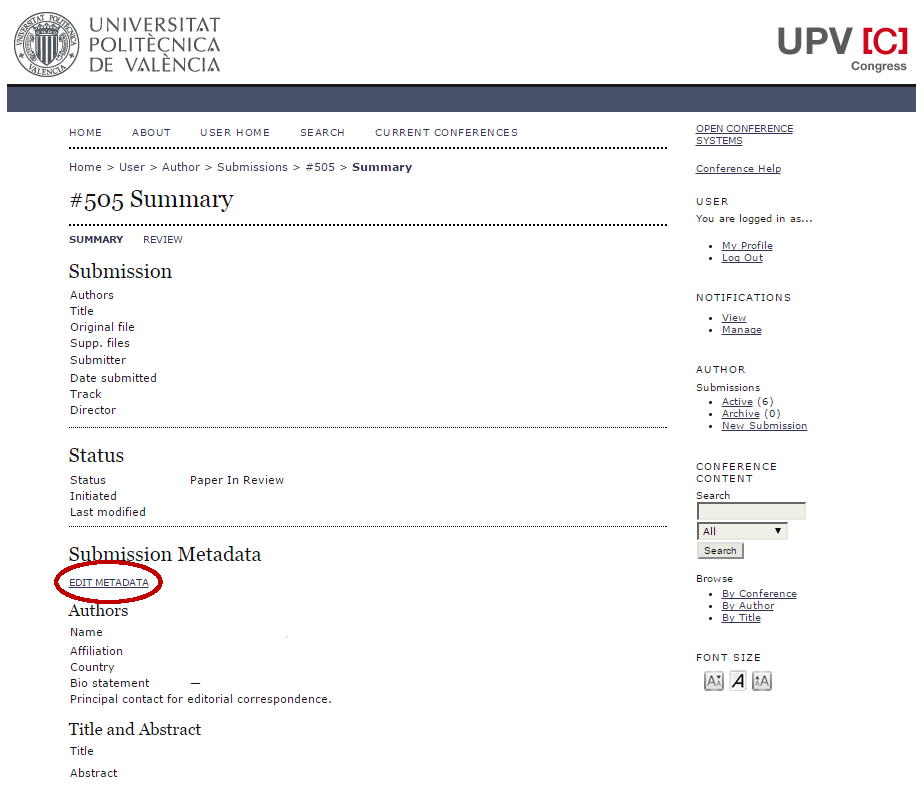View Active submissions list
This screenshot has height=803, width=924.
[737, 401]
